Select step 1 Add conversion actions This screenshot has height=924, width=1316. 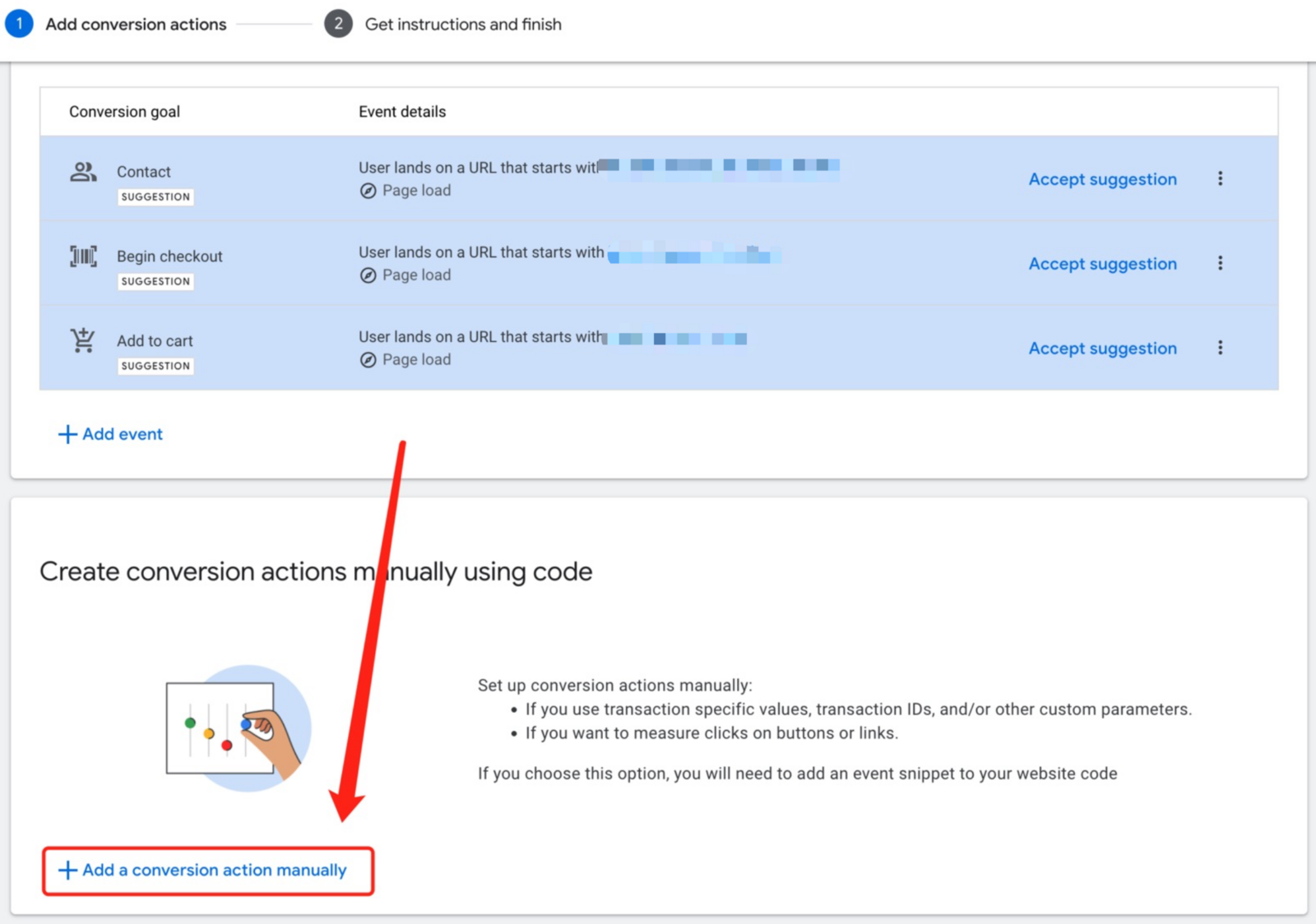(x=117, y=24)
